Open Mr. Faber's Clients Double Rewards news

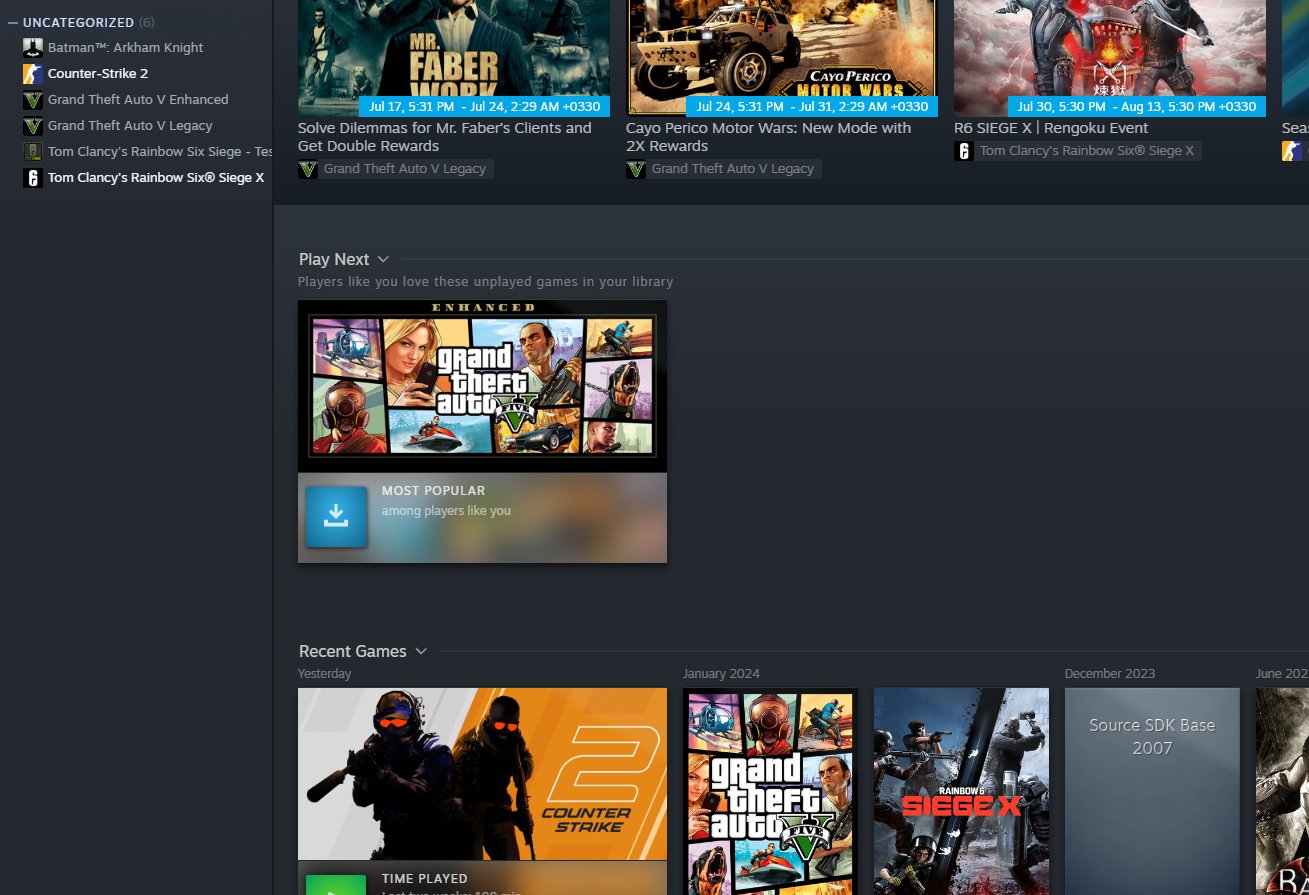[x=445, y=137]
